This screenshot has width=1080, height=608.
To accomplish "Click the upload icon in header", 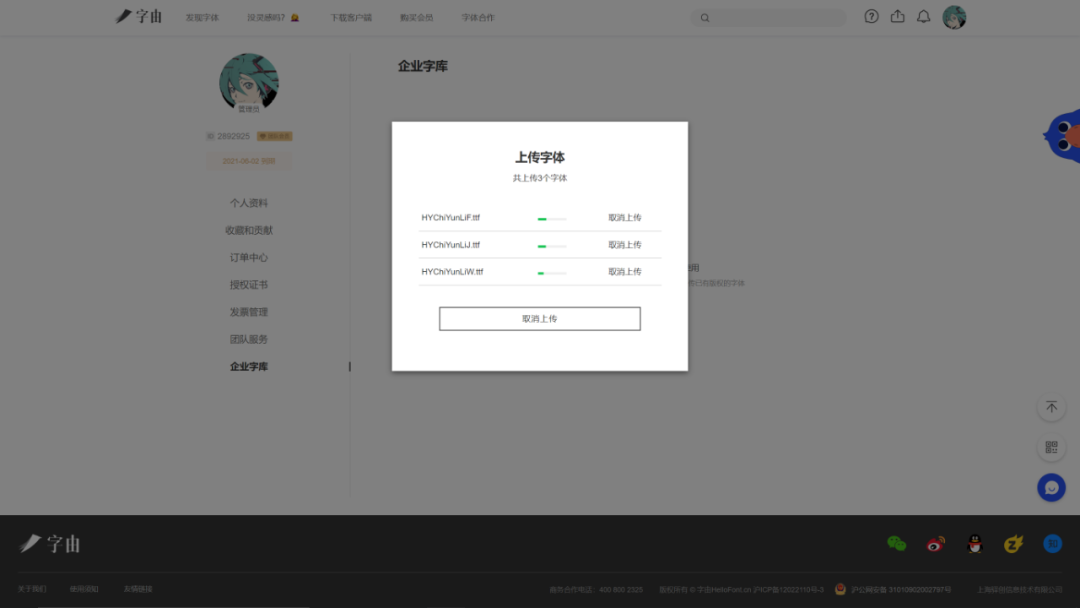I will tap(897, 17).
